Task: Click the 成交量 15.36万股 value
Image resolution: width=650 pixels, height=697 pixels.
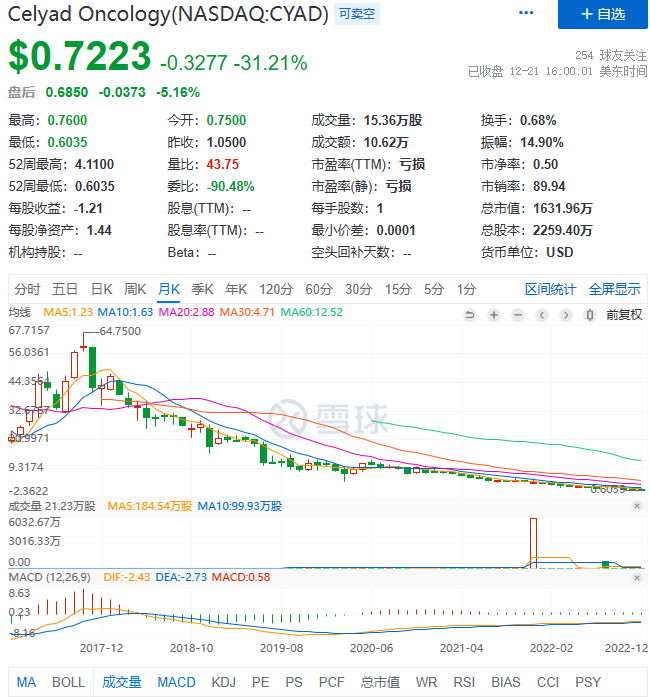Action: pyautogui.click(x=393, y=120)
